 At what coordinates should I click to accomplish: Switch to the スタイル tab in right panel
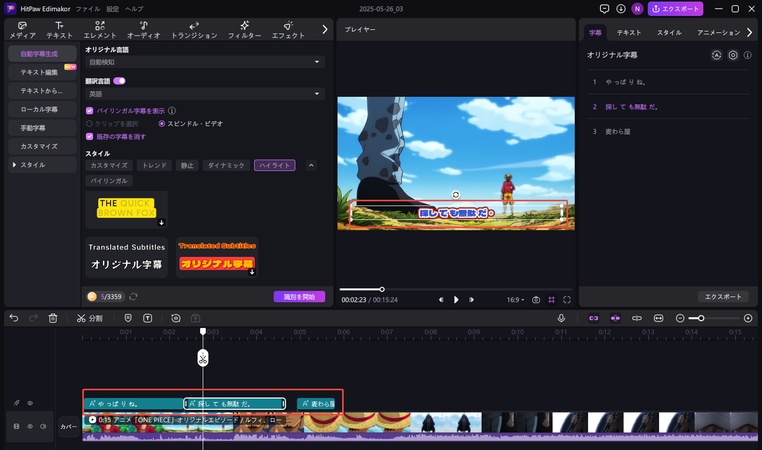(670, 33)
